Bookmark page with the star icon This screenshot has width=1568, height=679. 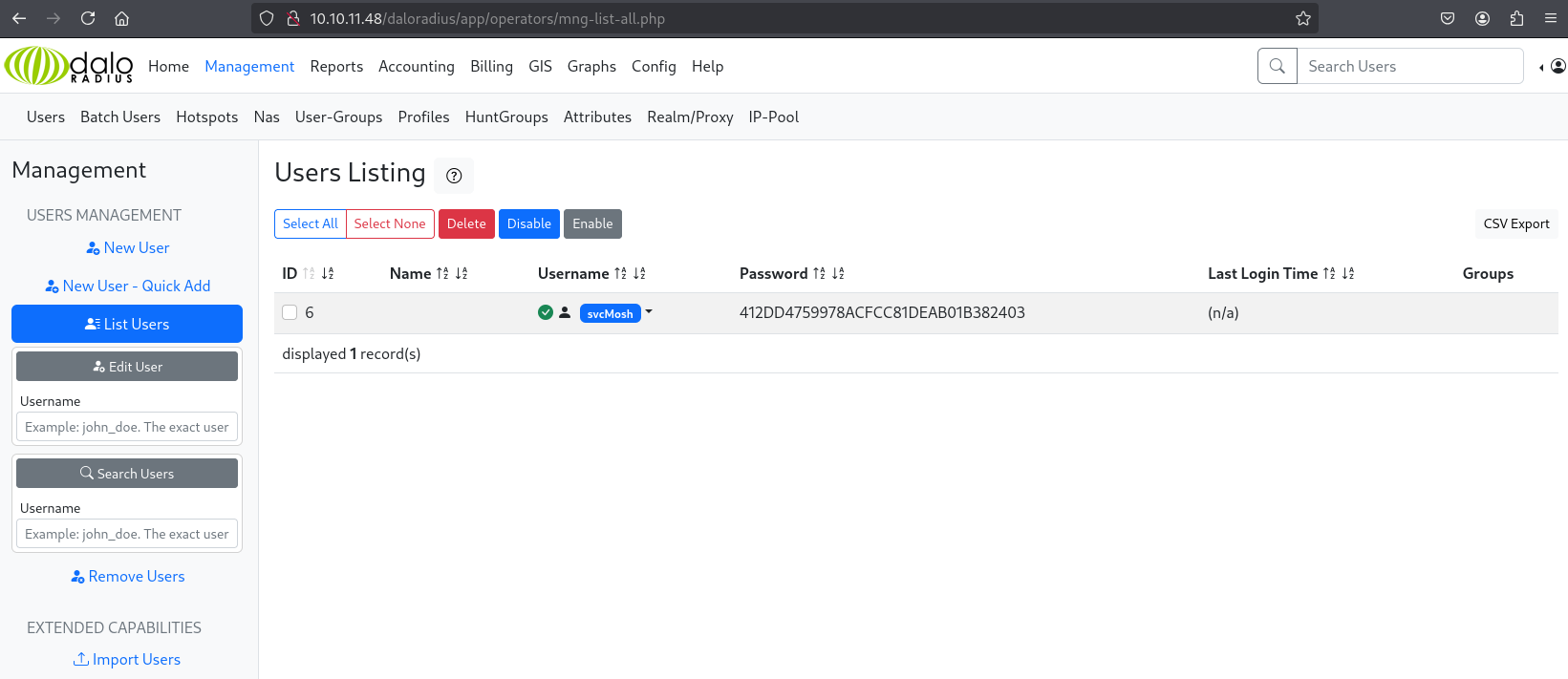[x=1302, y=18]
